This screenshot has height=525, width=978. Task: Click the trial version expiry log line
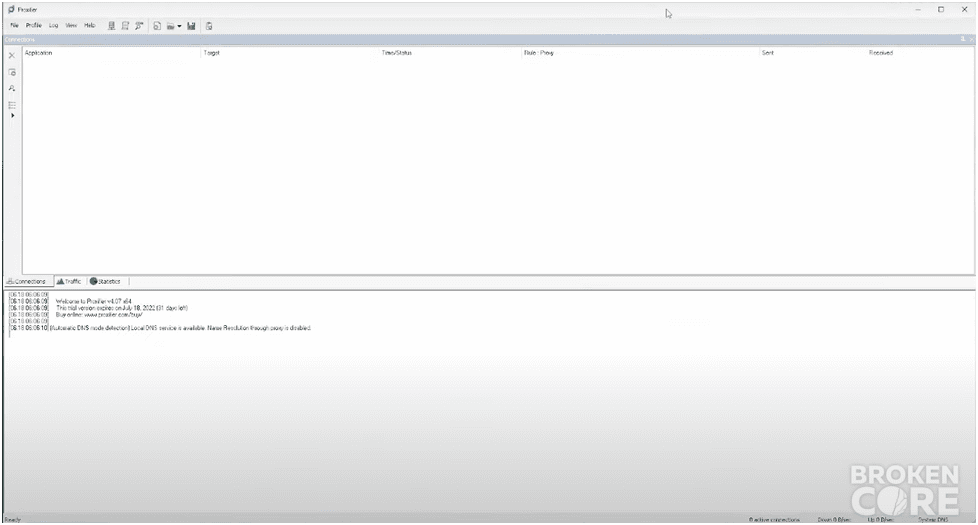tap(122, 308)
